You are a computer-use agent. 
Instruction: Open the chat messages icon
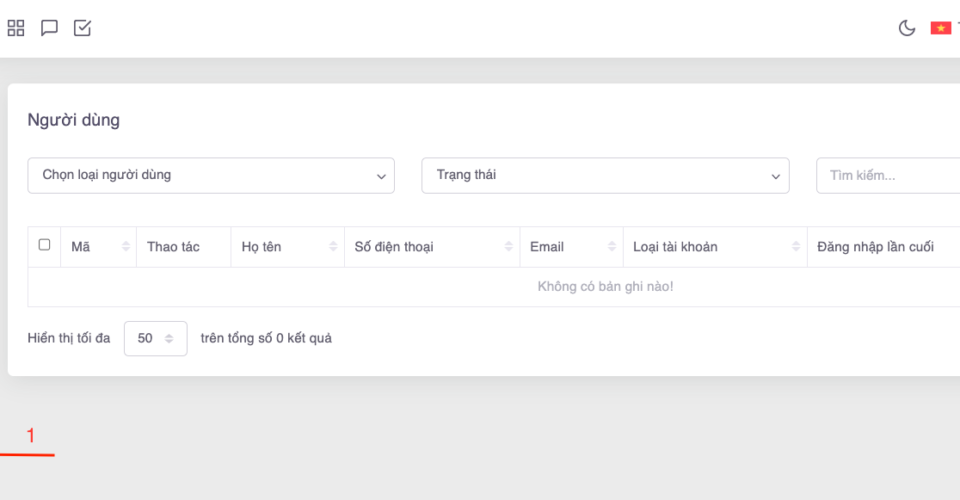click(x=49, y=28)
